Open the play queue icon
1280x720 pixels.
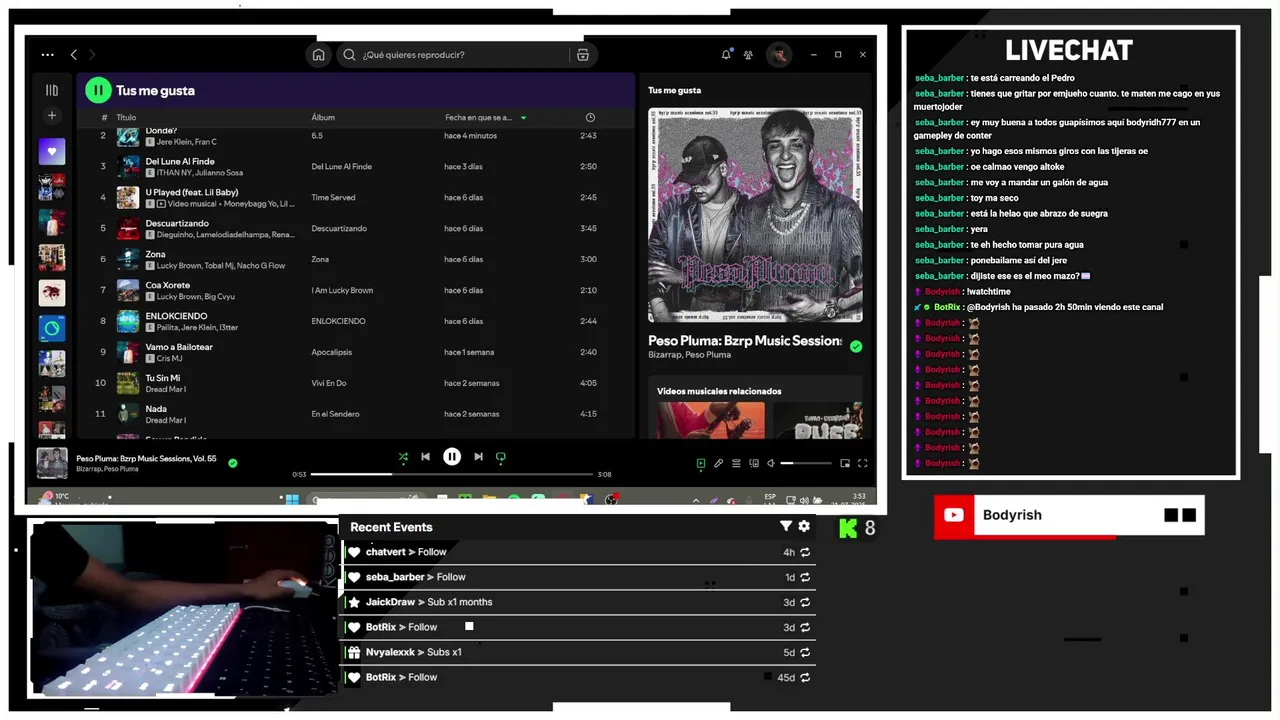point(736,463)
